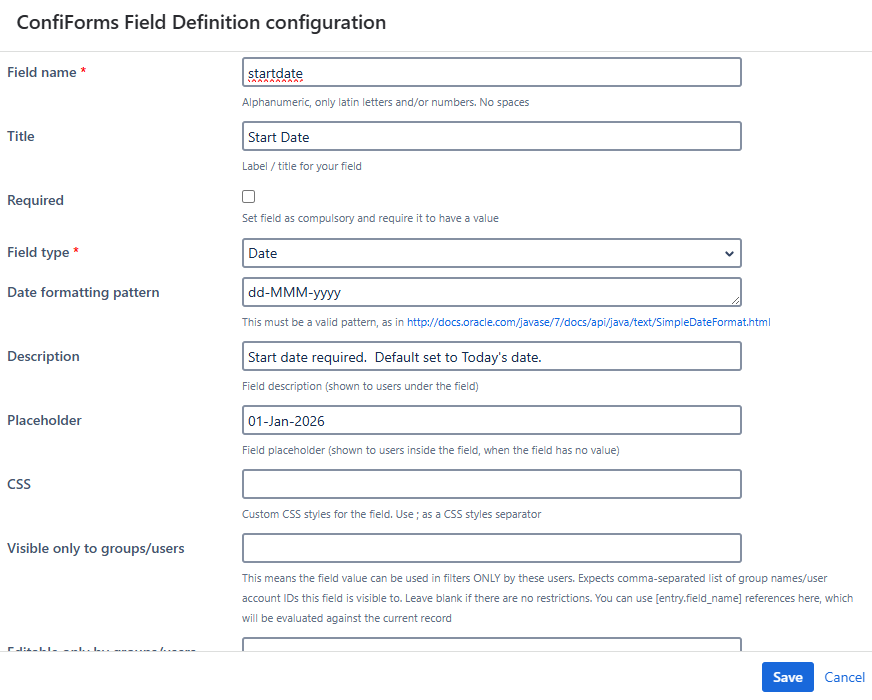This screenshot has height=700, width=872.
Task: Click the Cancel link
Action: coord(844,677)
